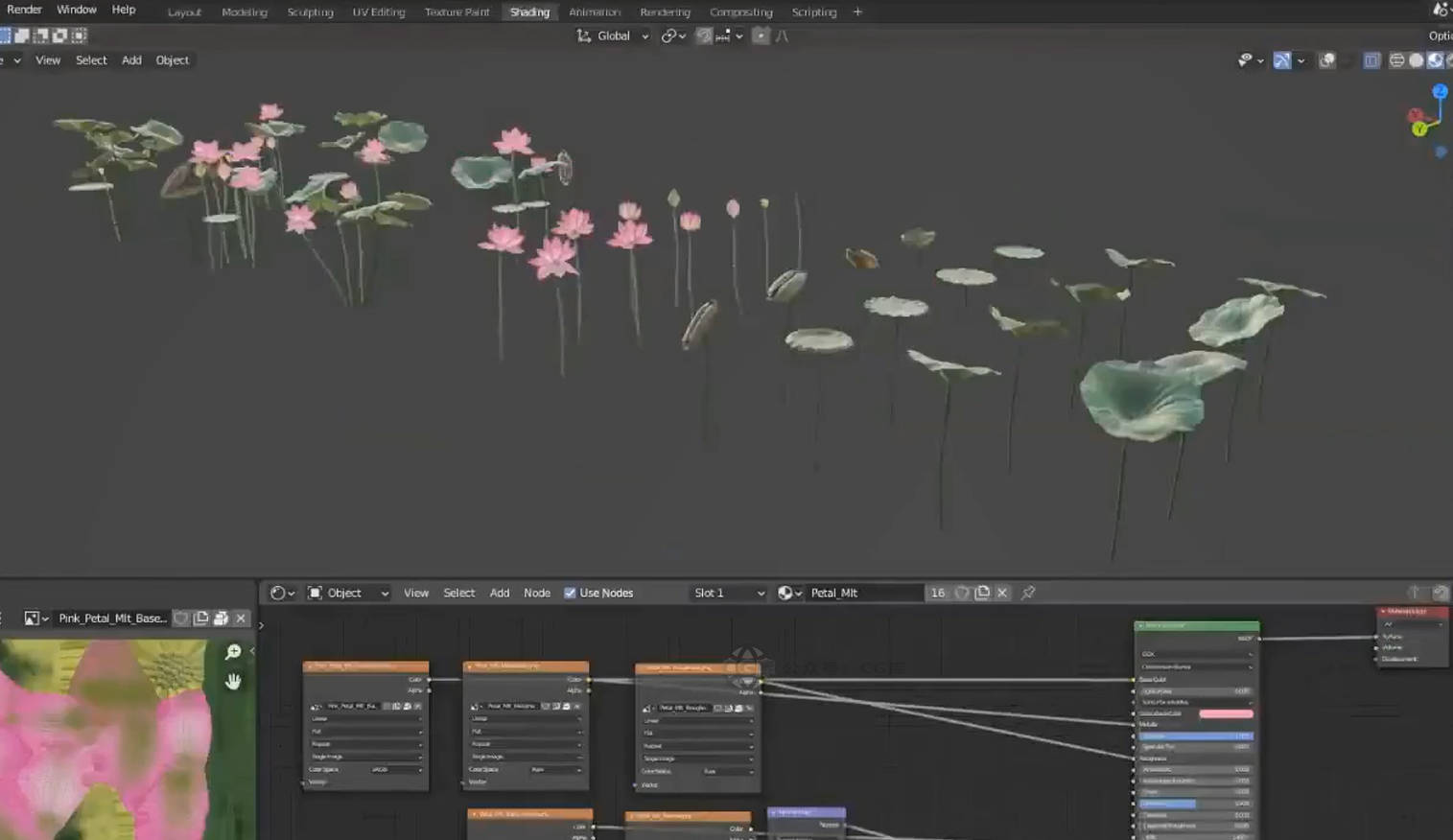This screenshot has height=840, width=1453.
Task: Open the Node menu in shader editor
Action: [536, 593]
